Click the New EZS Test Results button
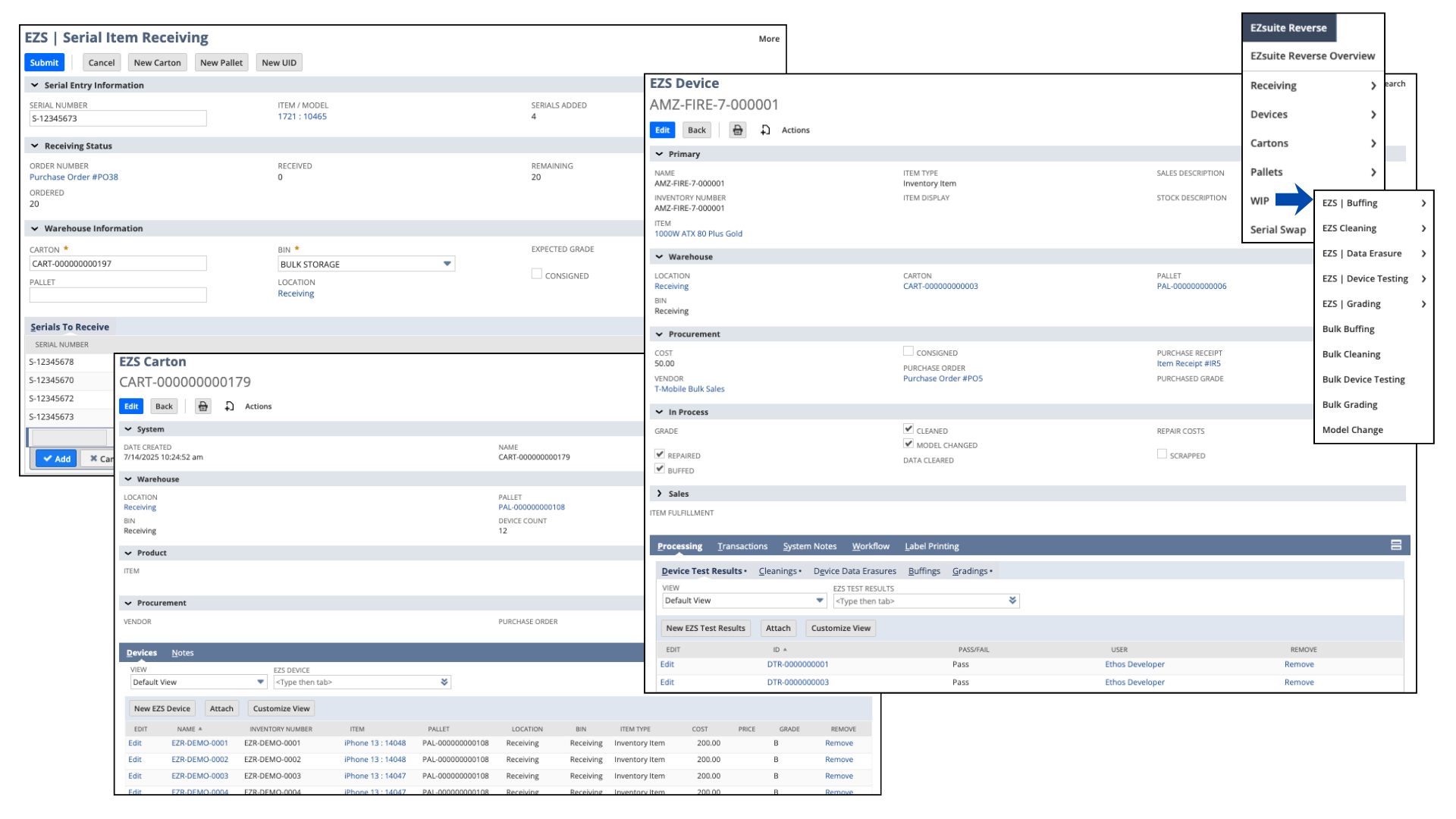The height and width of the screenshot is (819, 1456). click(705, 628)
